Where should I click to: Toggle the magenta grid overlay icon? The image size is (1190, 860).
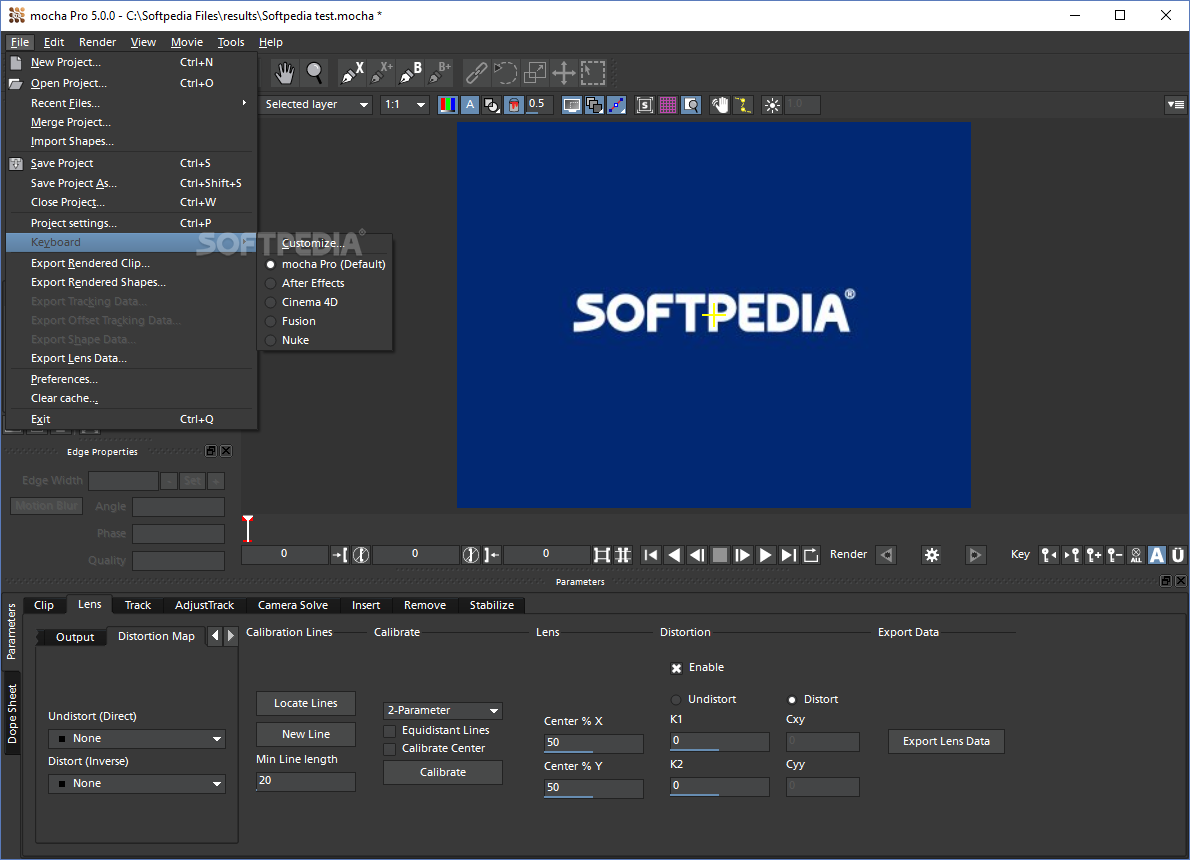coord(668,105)
